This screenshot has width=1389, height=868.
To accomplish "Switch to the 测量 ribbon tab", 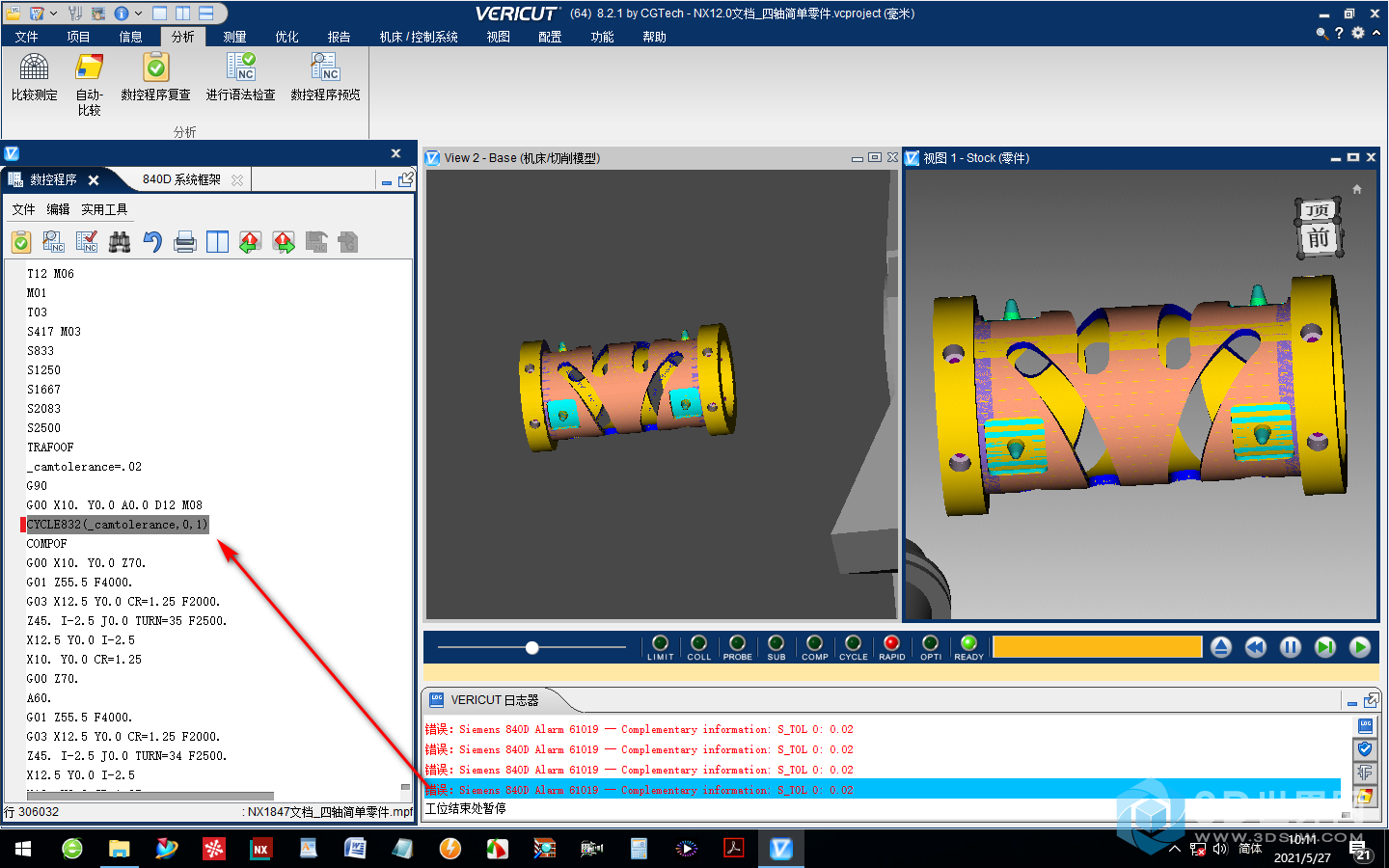I will [235, 37].
